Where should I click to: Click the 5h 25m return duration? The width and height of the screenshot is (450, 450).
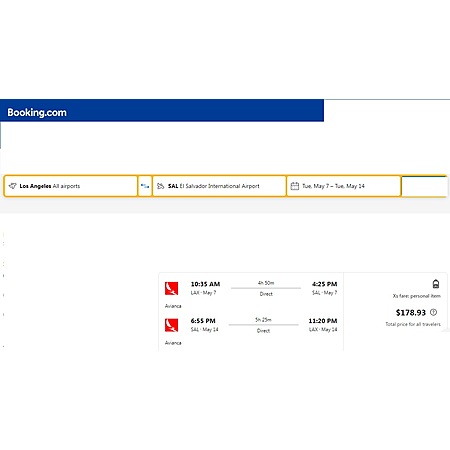pyautogui.click(x=263, y=320)
